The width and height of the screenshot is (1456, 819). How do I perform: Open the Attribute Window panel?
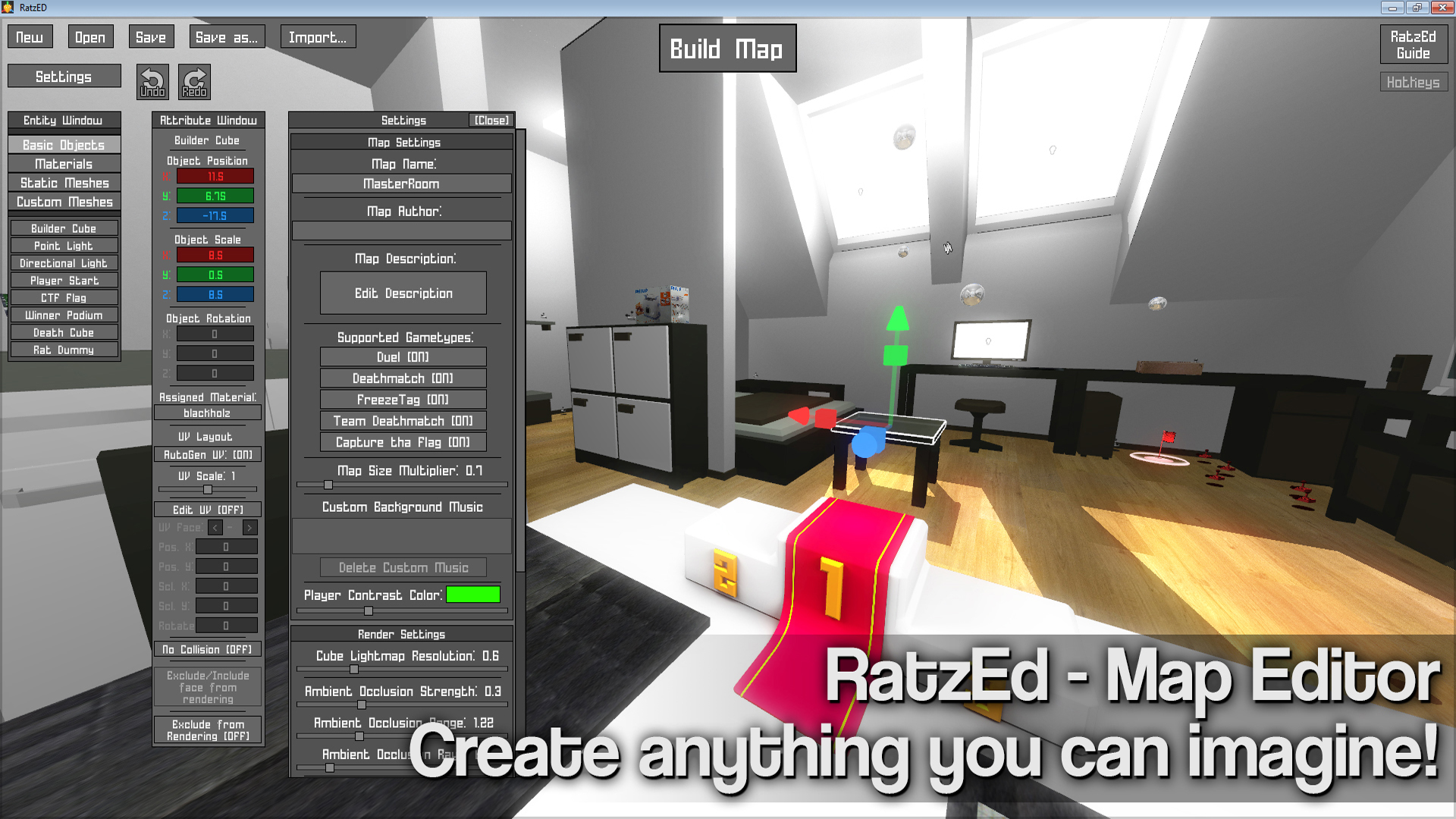point(208,119)
